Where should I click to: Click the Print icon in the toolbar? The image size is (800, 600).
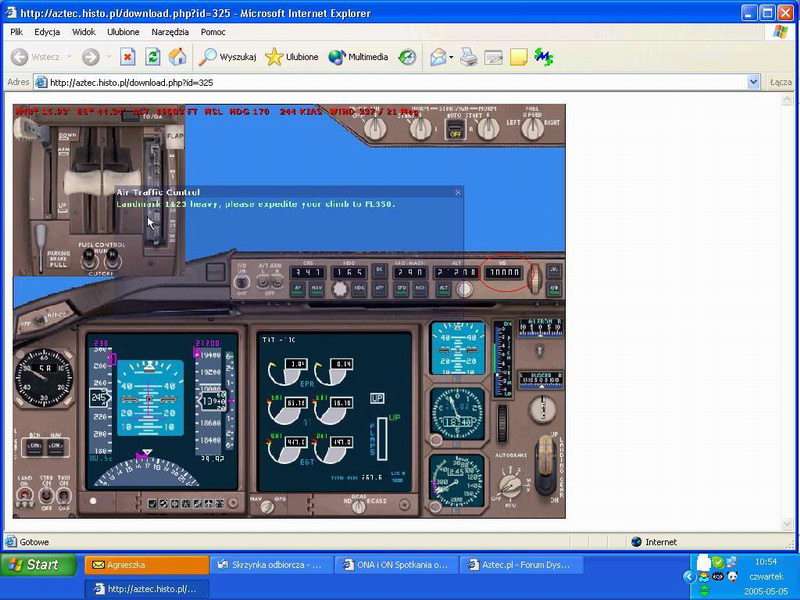pyautogui.click(x=468, y=57)
